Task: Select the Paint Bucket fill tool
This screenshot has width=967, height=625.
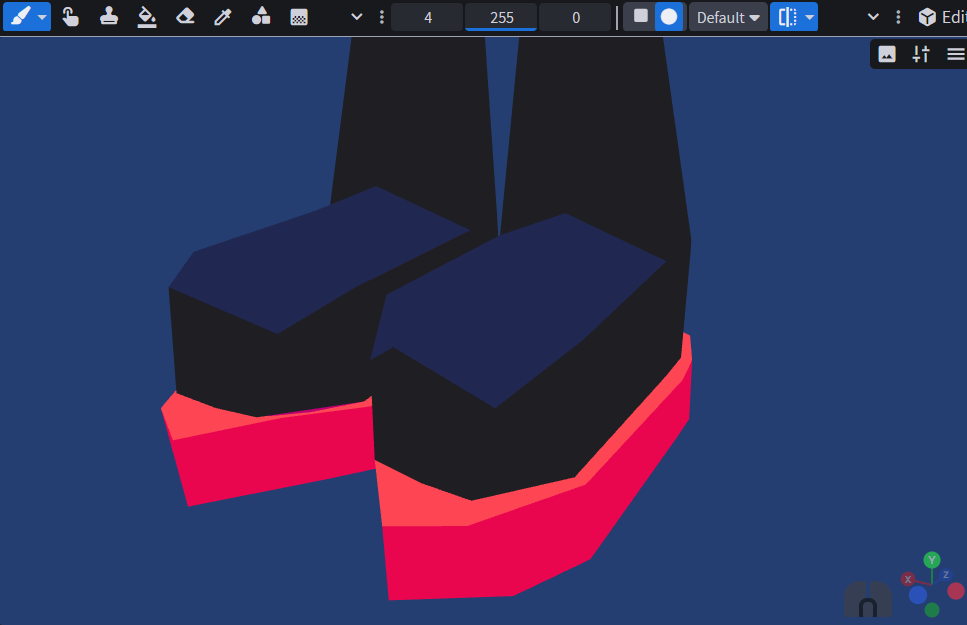Action: pyautogui.click(x=147, y=17)
